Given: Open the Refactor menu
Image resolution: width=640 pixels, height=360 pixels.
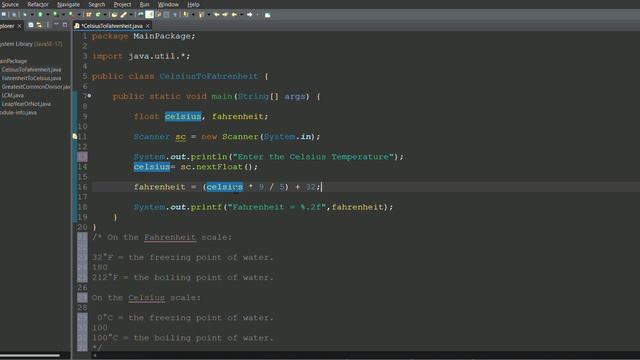Looking at the screenshot, I should pyautogui.click(x=38, y=4).
